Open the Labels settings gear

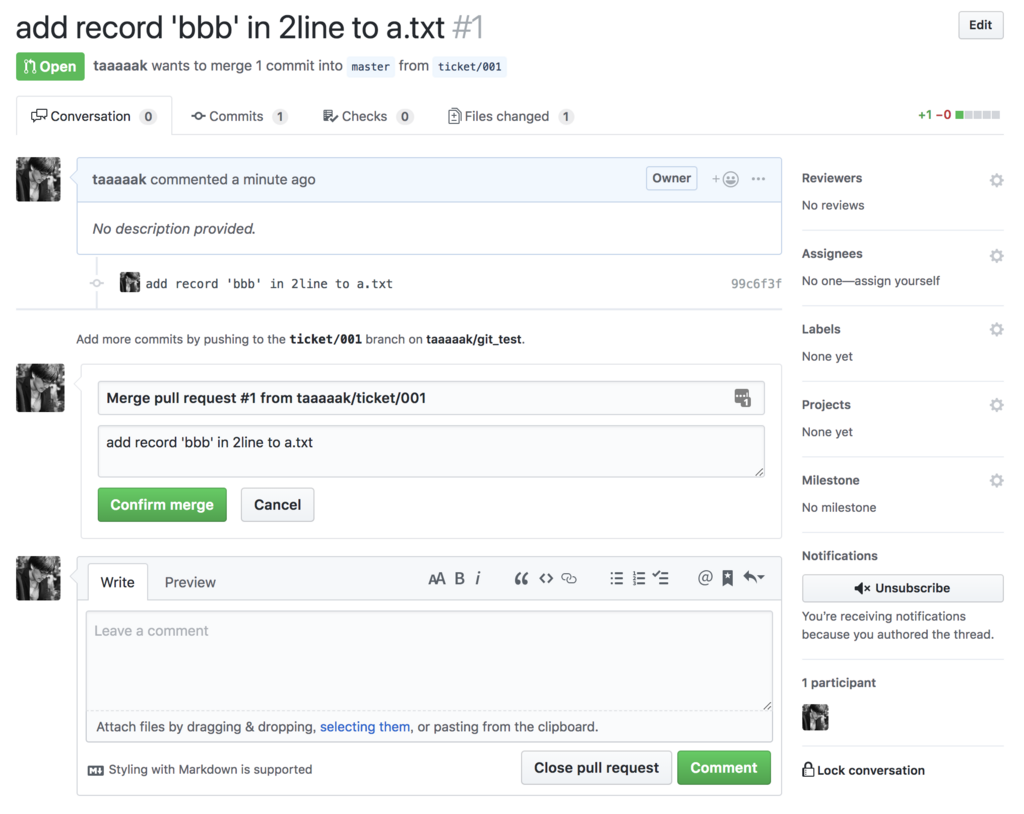click(996, 329)
